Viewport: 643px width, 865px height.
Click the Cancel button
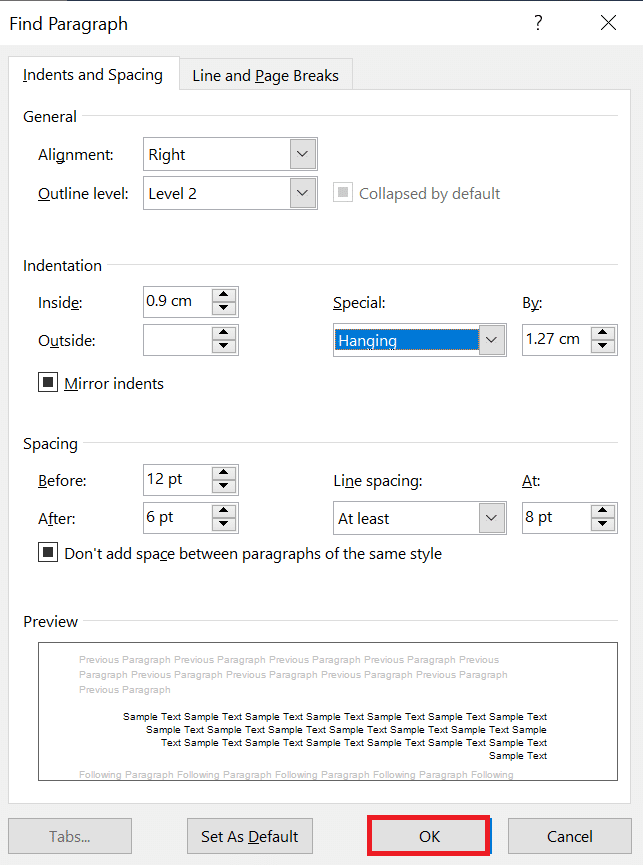(570, 836)
